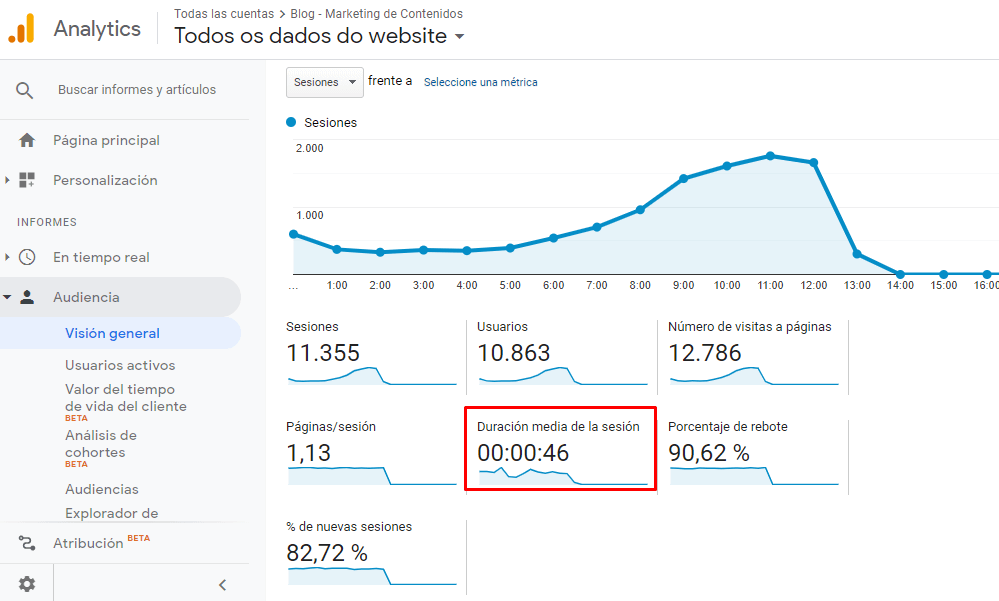
Task: Open the admin settings gear icon
Action: pos(27,584)
